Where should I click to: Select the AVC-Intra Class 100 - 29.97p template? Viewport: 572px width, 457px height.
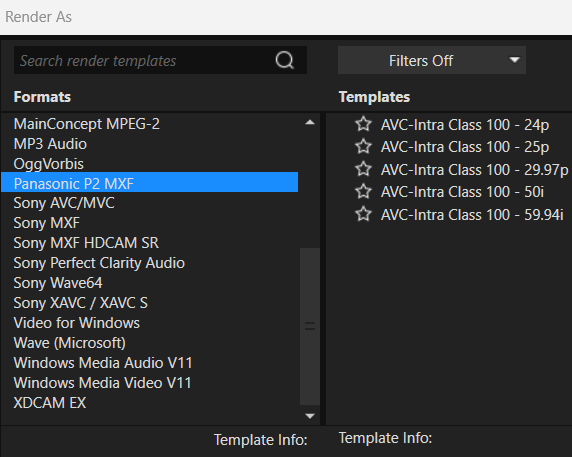point(474,170)
